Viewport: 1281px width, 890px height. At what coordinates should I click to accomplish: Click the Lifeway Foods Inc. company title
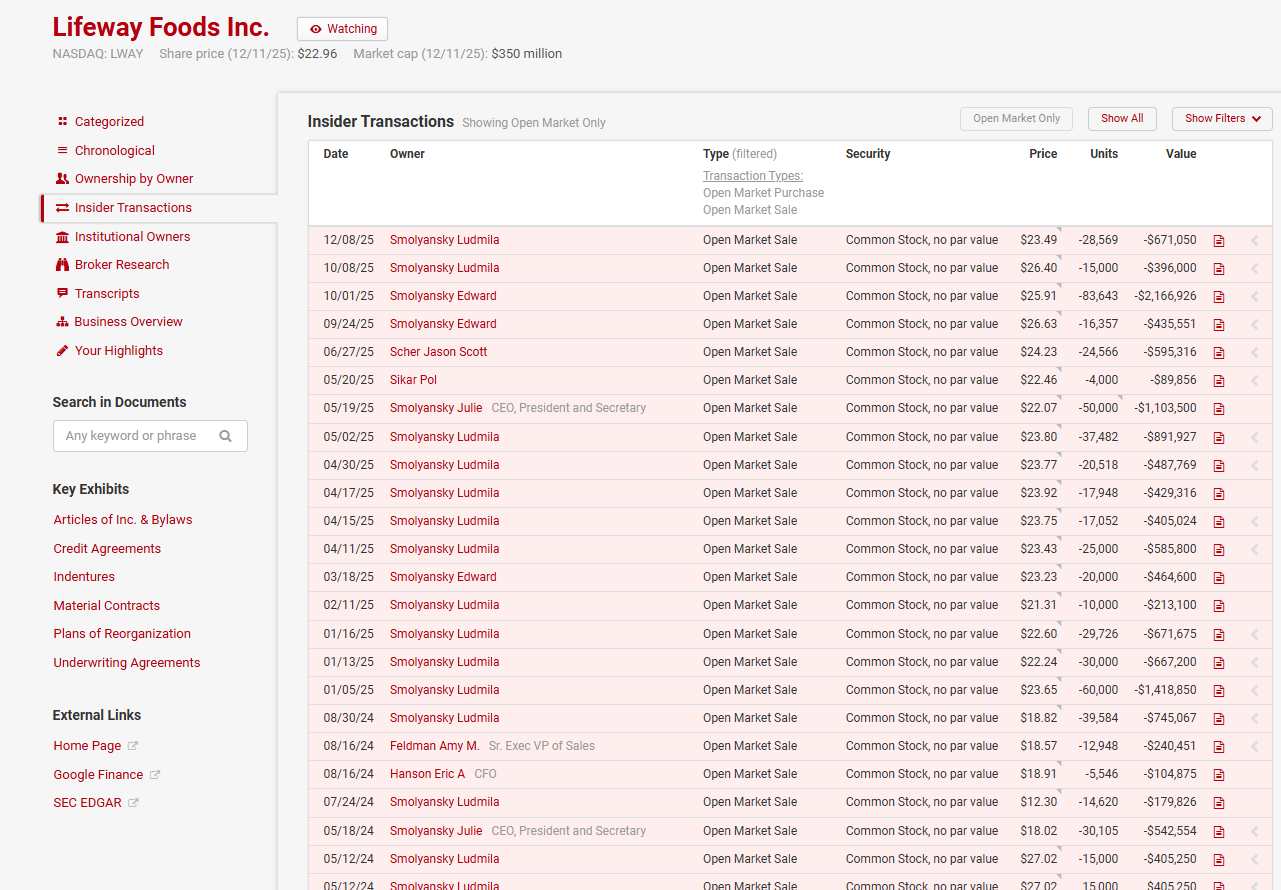[x=161, y=27]
